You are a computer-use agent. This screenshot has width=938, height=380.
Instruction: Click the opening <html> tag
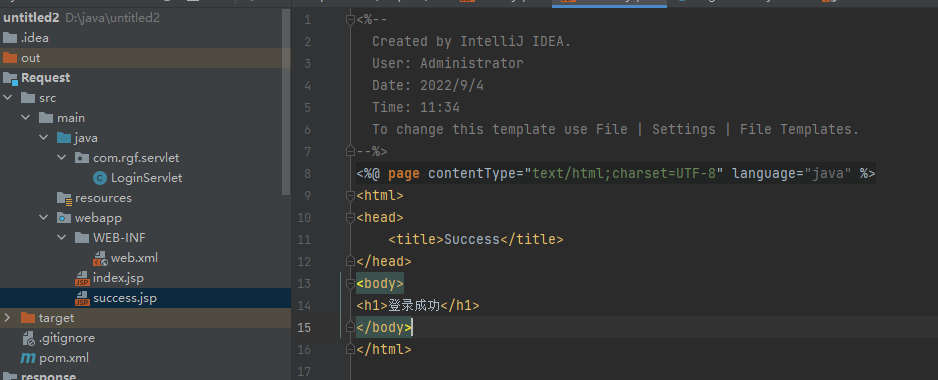click(x=380, y=196)
